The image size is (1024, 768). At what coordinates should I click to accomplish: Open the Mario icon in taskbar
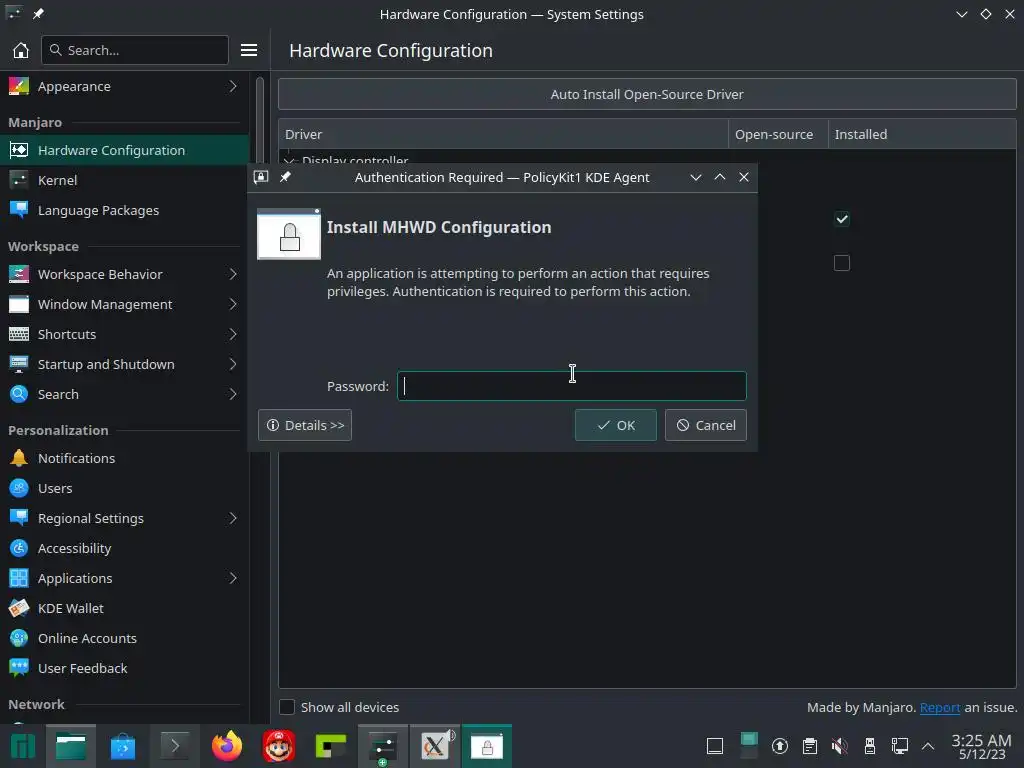tap(279, 746)
